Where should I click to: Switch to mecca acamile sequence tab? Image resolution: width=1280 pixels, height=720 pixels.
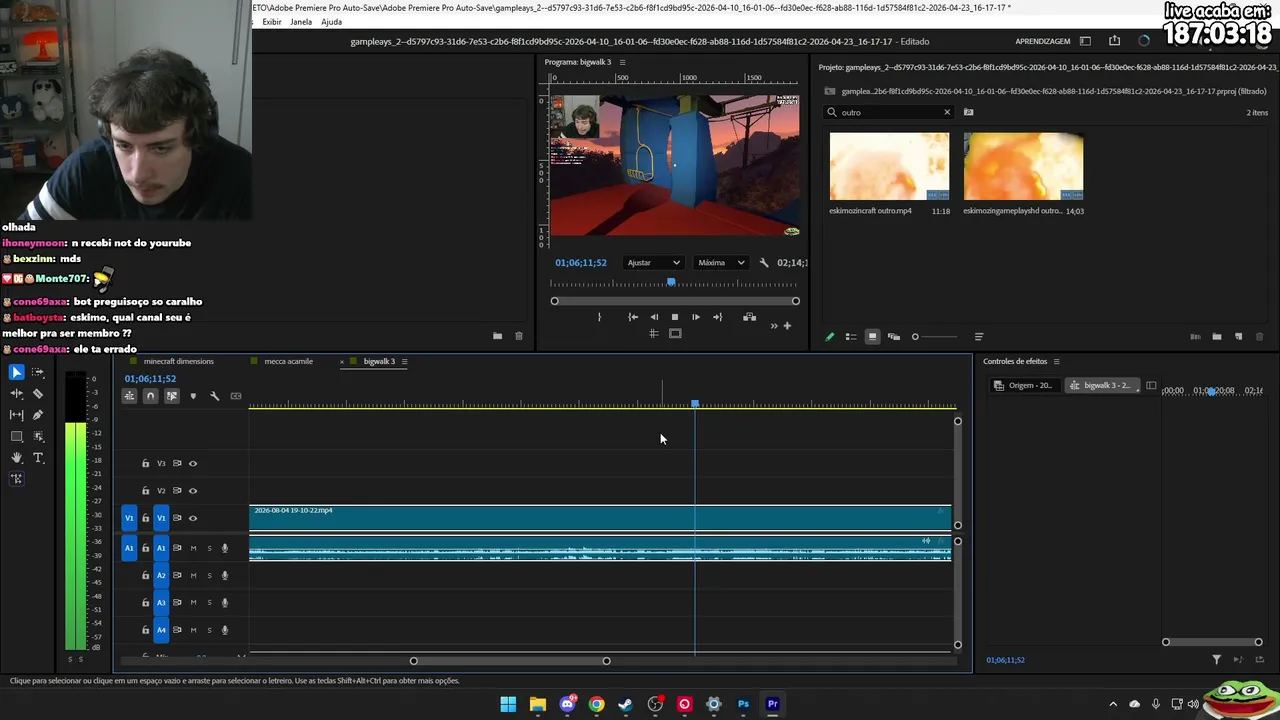pos(288,361)
